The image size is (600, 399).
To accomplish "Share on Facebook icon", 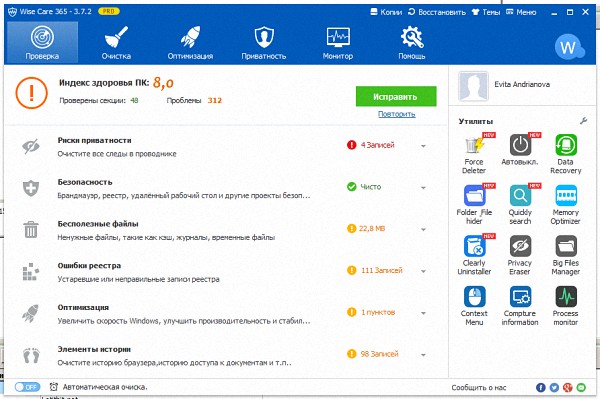I will pyautogui.click(x=540, y=388).
